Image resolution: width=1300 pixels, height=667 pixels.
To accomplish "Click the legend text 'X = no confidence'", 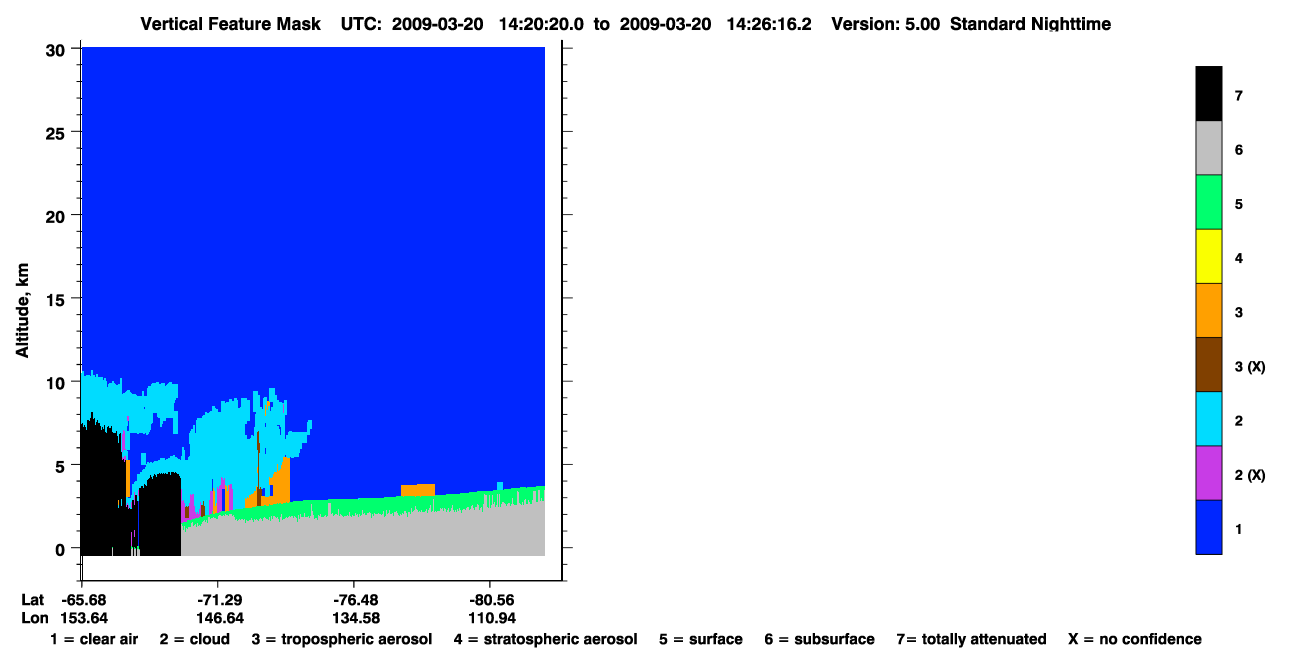I will [x=1134, y=639].
